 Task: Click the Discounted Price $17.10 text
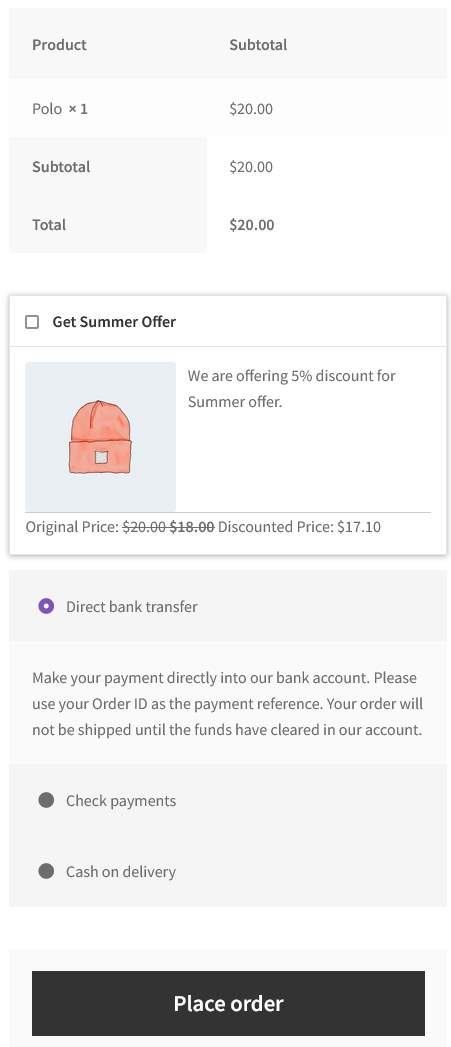coord(299,527)
